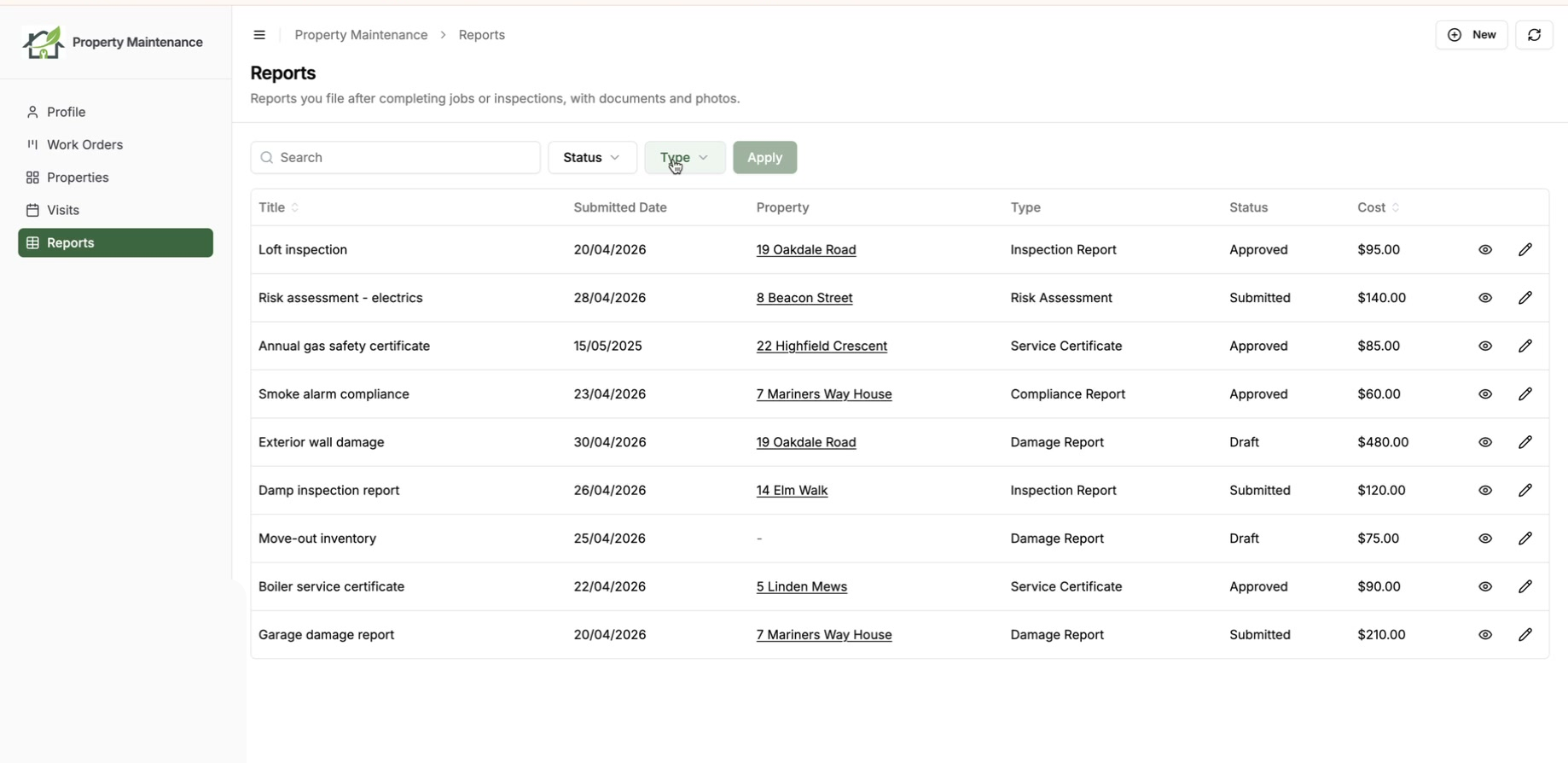The height and width of the screenshot is (763, 1568).
Task: Edit Damp inspection report pencil icon
Action: pos(1525,491)
